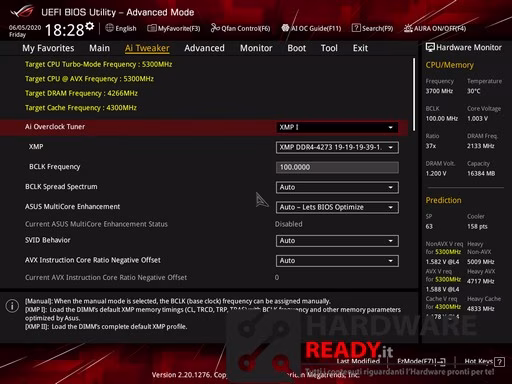Click the Hot Keys question mark icon
This screenshot has height=384, width=512.
[499, 362]
